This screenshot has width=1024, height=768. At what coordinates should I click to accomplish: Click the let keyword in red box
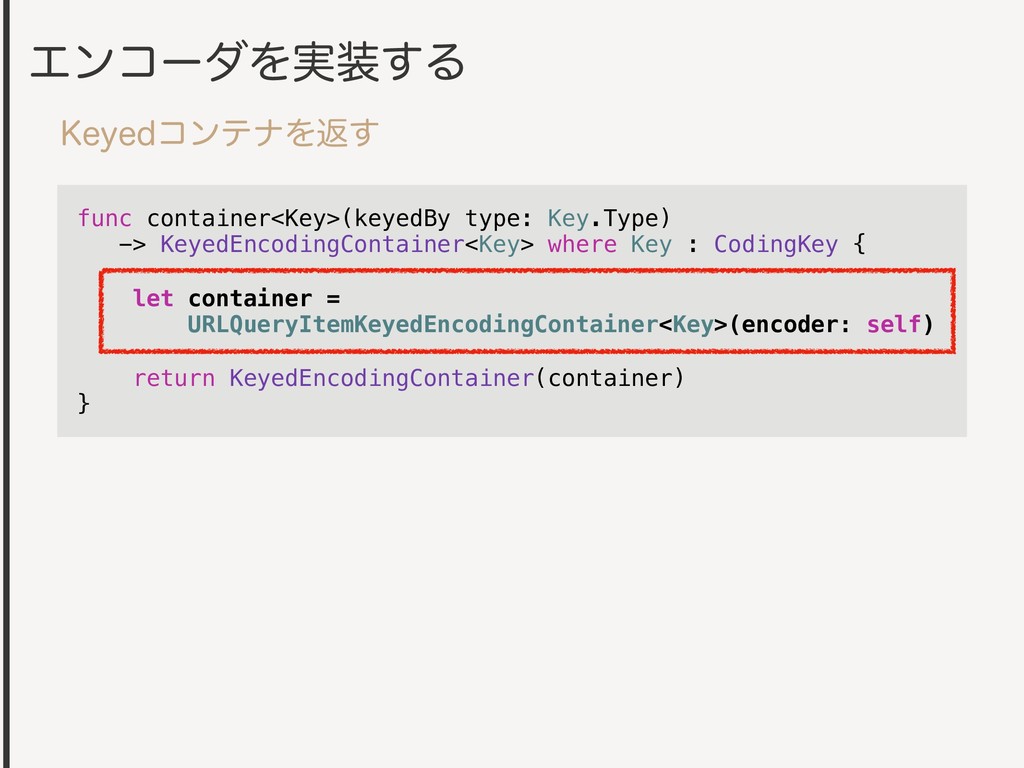(153, 298)
